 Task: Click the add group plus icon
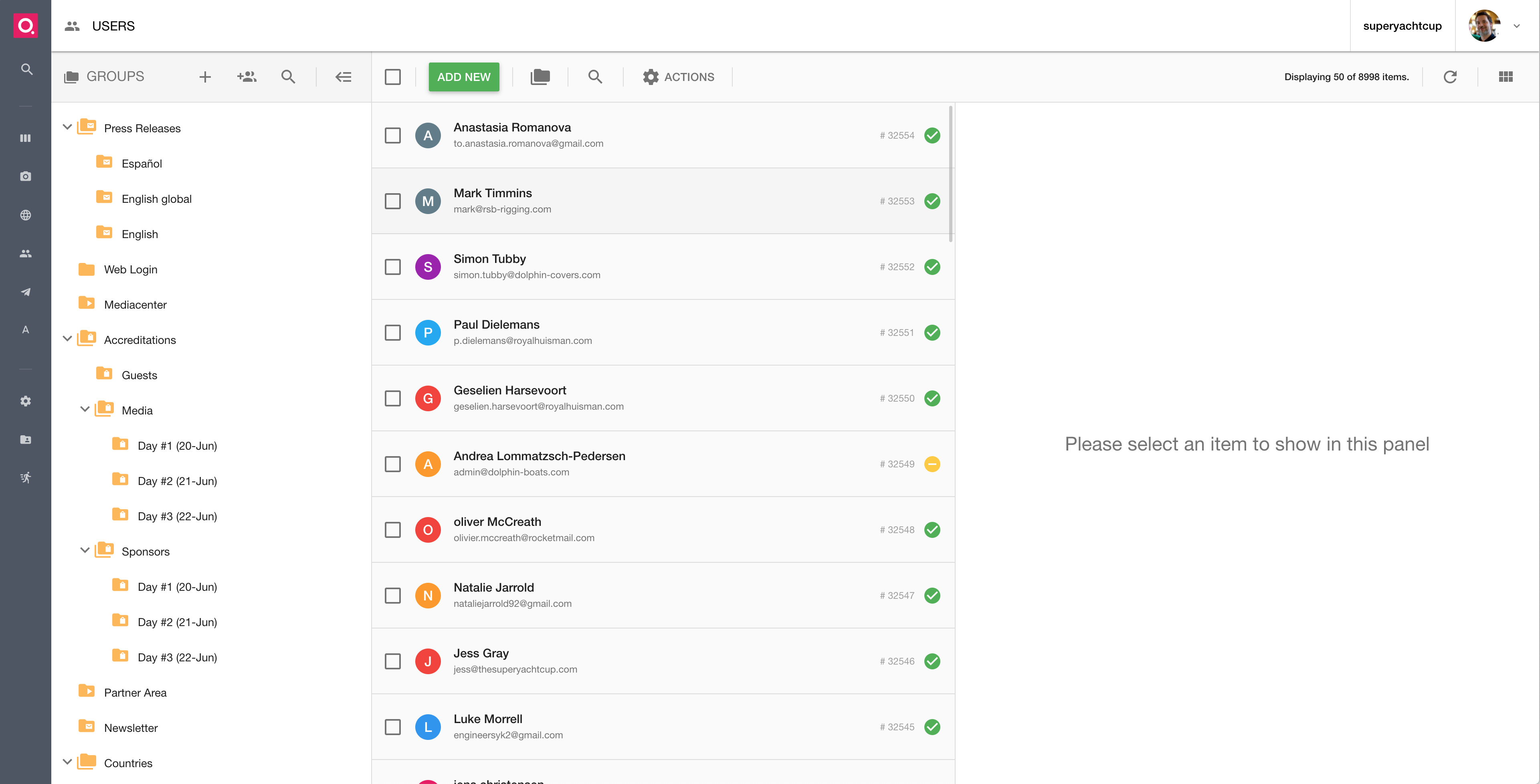pos(204,77)
